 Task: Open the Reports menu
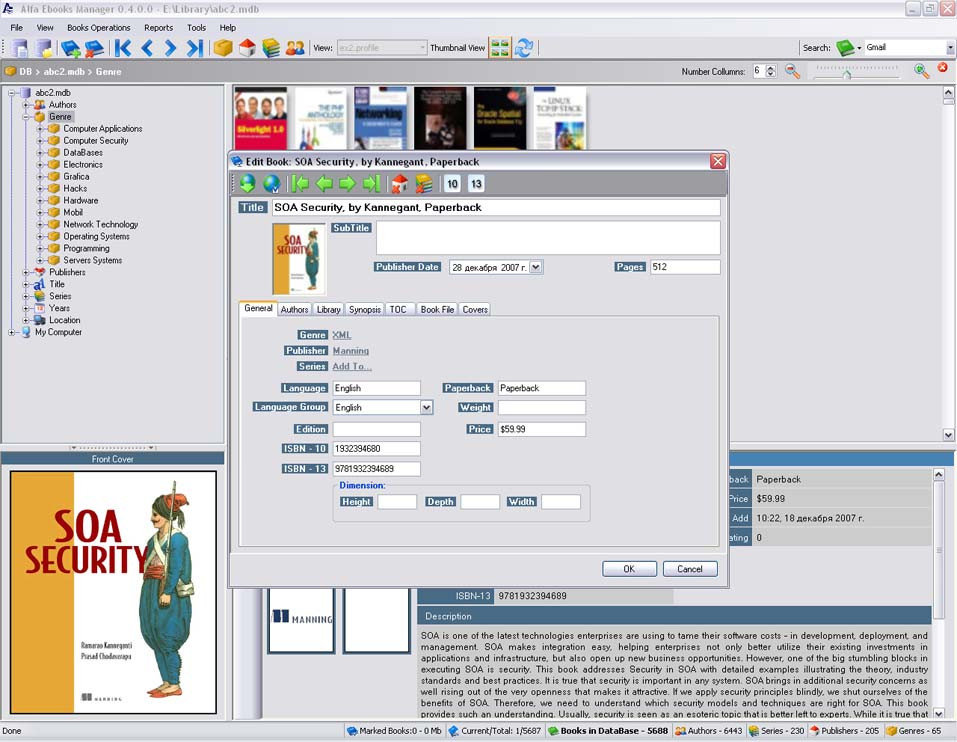(158, 27)
